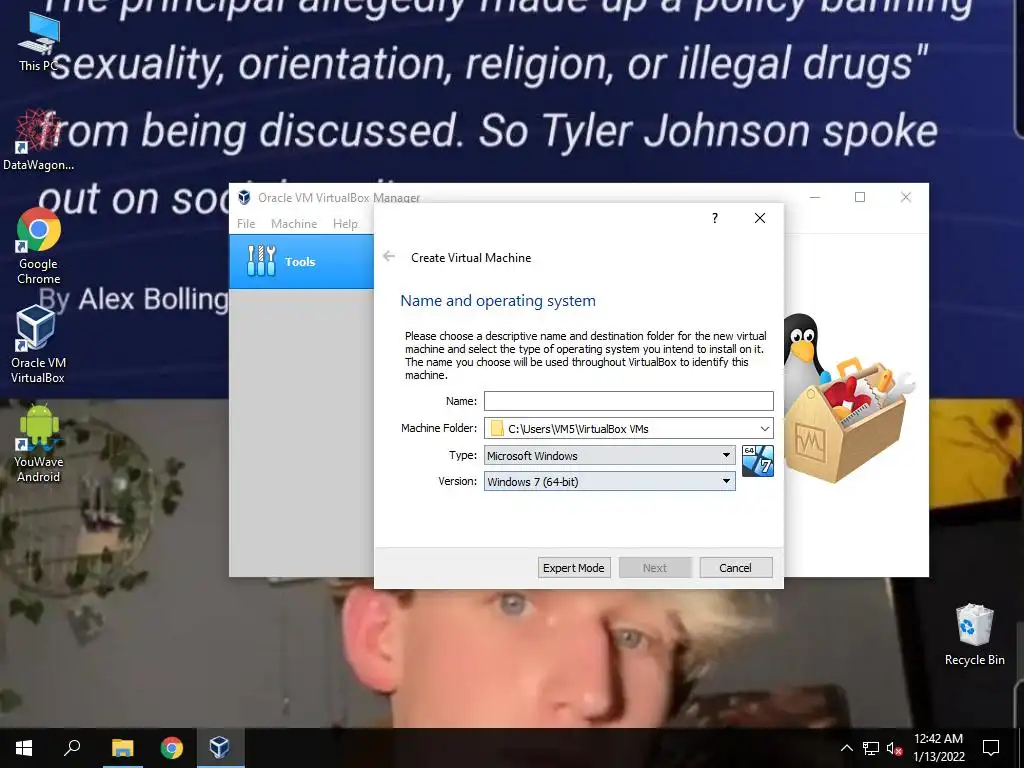Show hidden system tray icons
The width and height of the screenshot is (1024, 768).
[x=846, y=748]
